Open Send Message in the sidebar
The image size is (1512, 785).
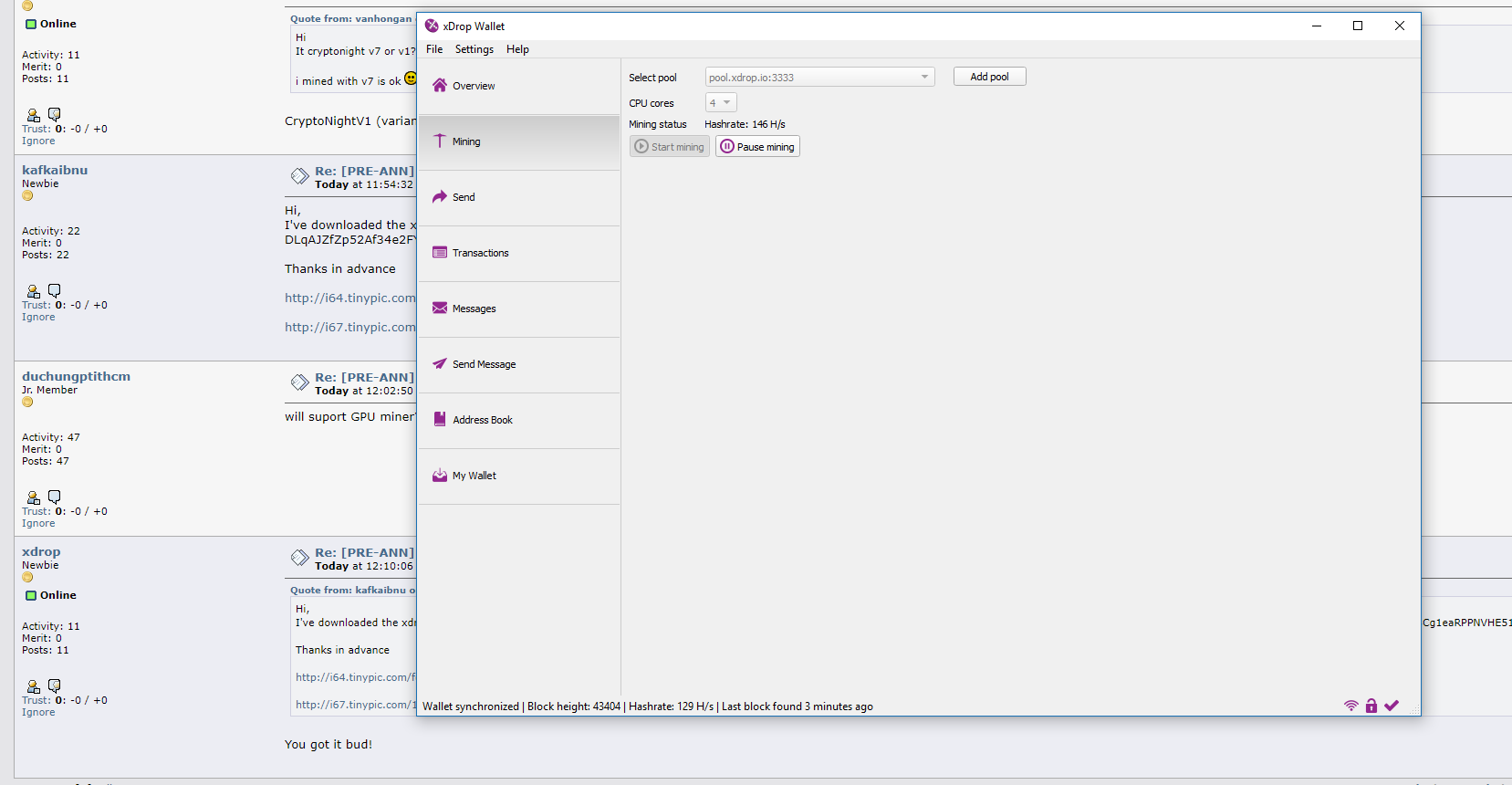click(x=518, y=364)
